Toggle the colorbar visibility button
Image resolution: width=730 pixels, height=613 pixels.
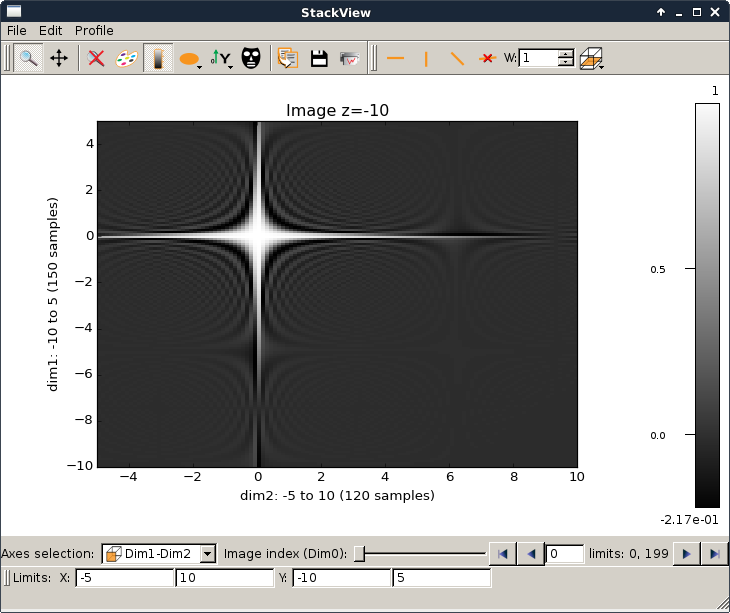pyautogui.click(x=157, y=58)
